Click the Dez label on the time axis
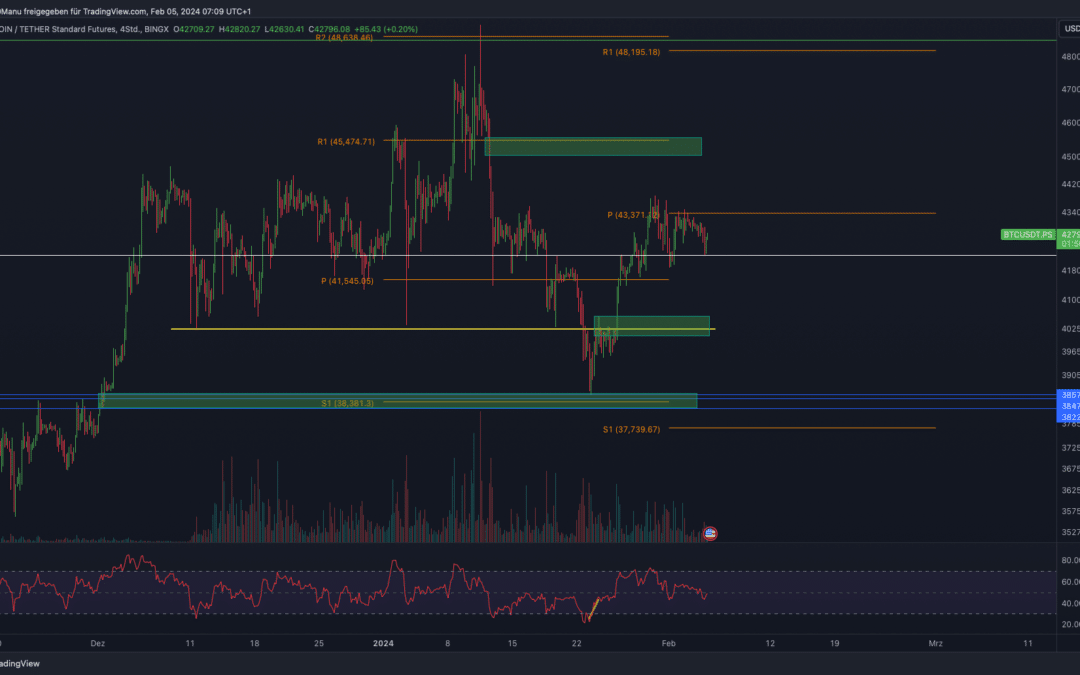 (x=98, y=643)
